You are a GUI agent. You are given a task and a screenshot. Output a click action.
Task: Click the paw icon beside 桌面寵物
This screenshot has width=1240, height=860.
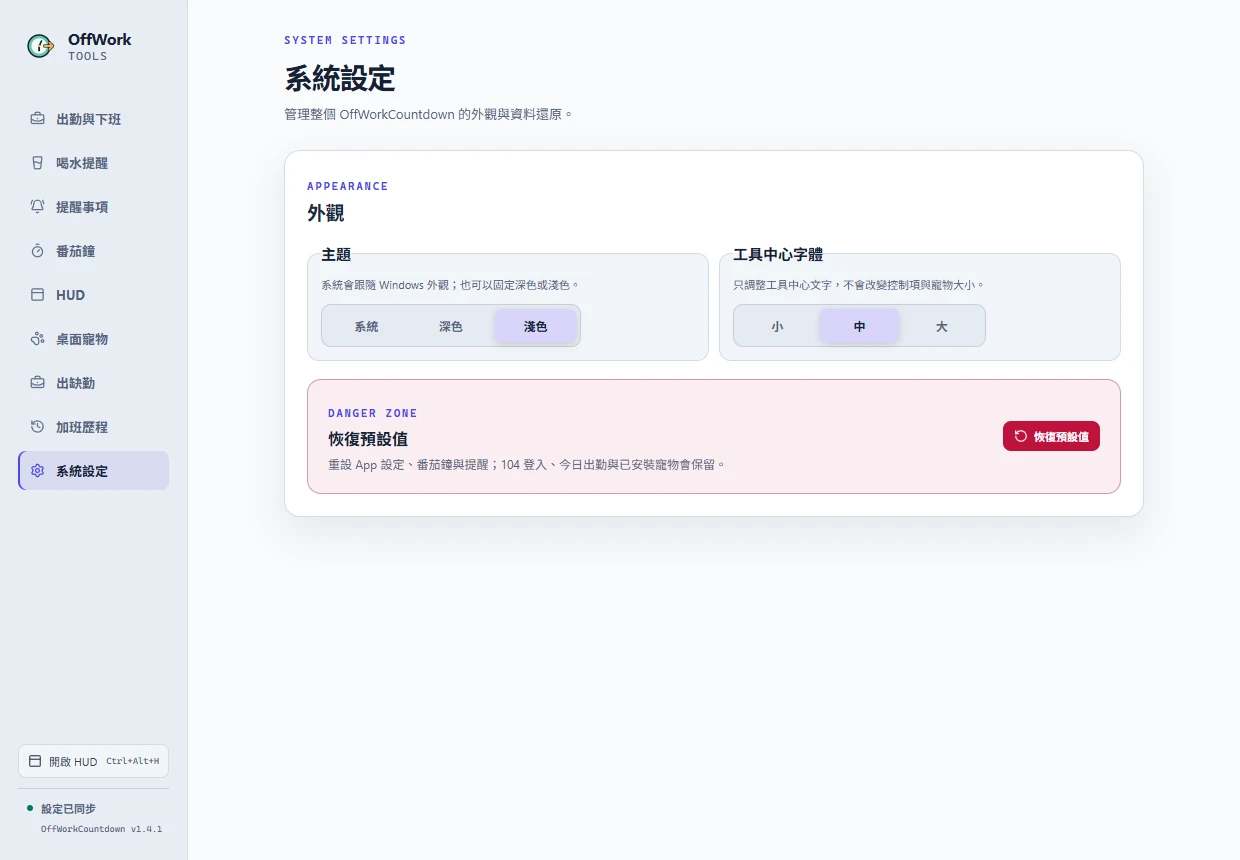click(x=37, y=339)
